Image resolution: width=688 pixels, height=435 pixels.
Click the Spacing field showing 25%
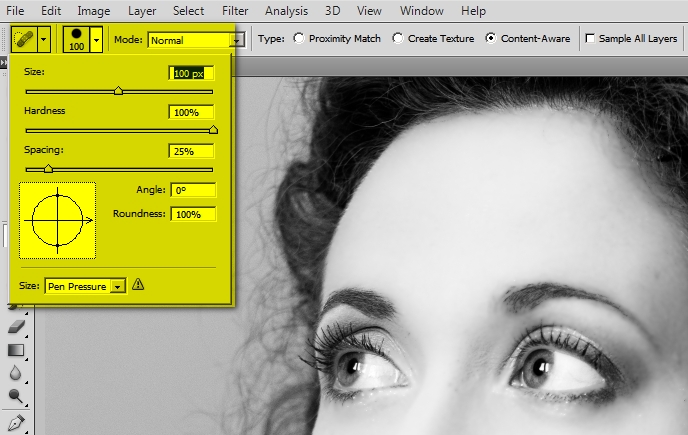point(191,151)
